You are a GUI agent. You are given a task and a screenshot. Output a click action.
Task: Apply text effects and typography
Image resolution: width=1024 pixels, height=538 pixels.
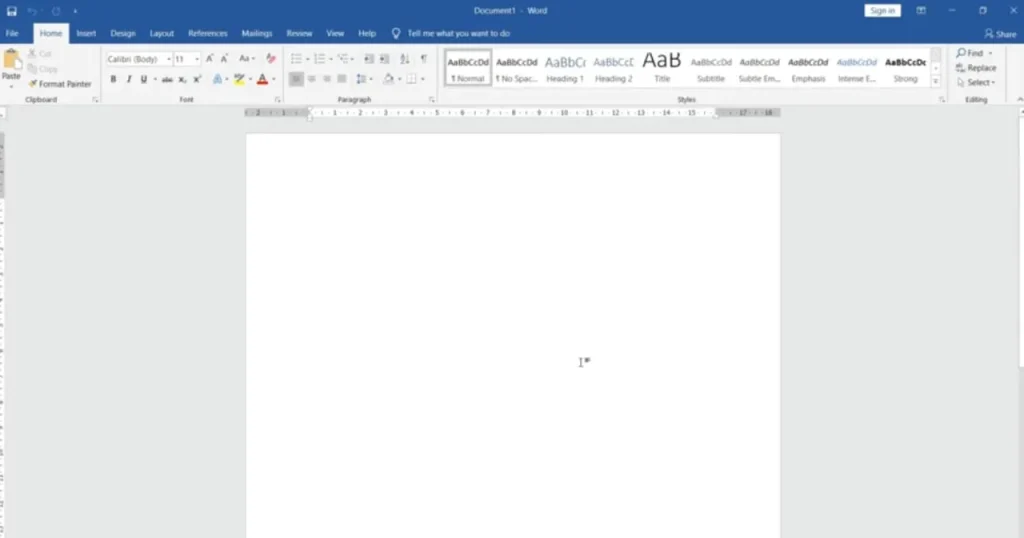tap(217, 79)
